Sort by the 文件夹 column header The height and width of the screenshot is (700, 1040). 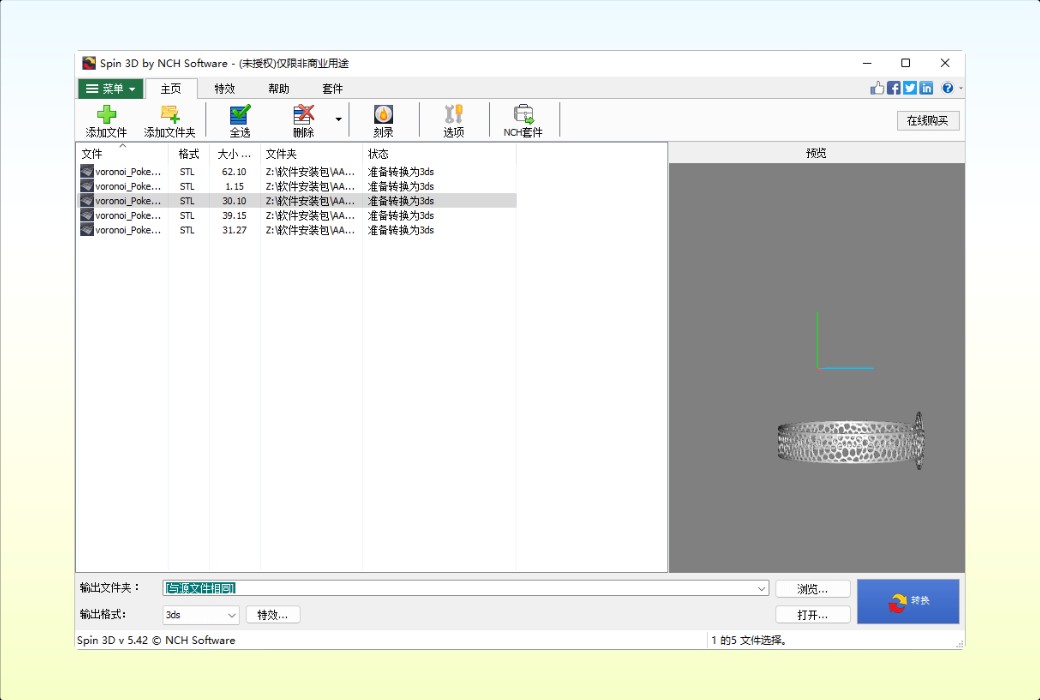click(311, 154)
